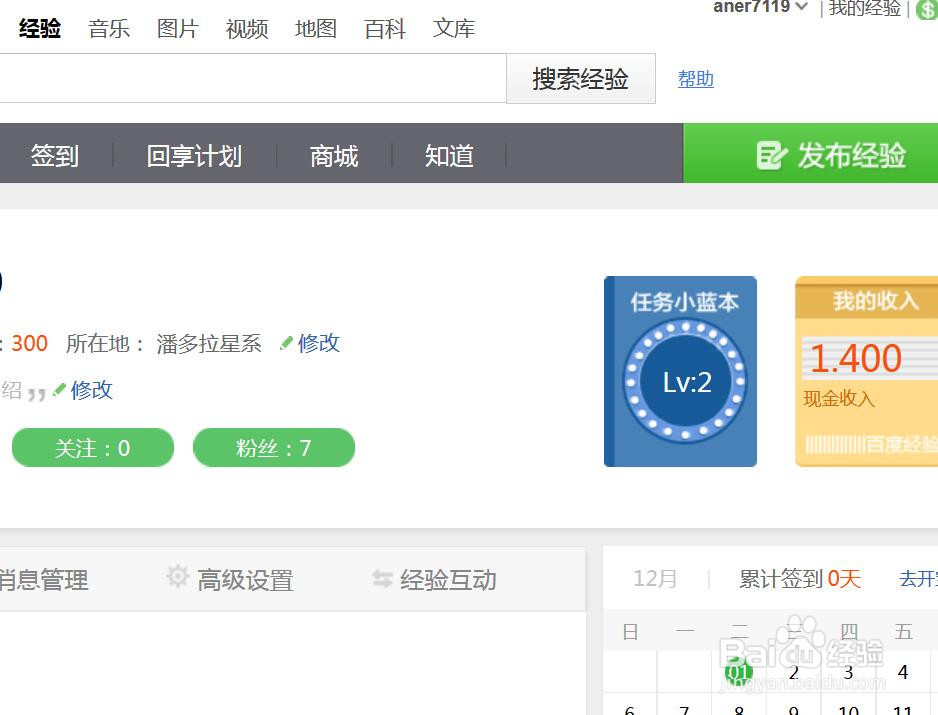Open 视频 in top navigation

click(246, 28)
